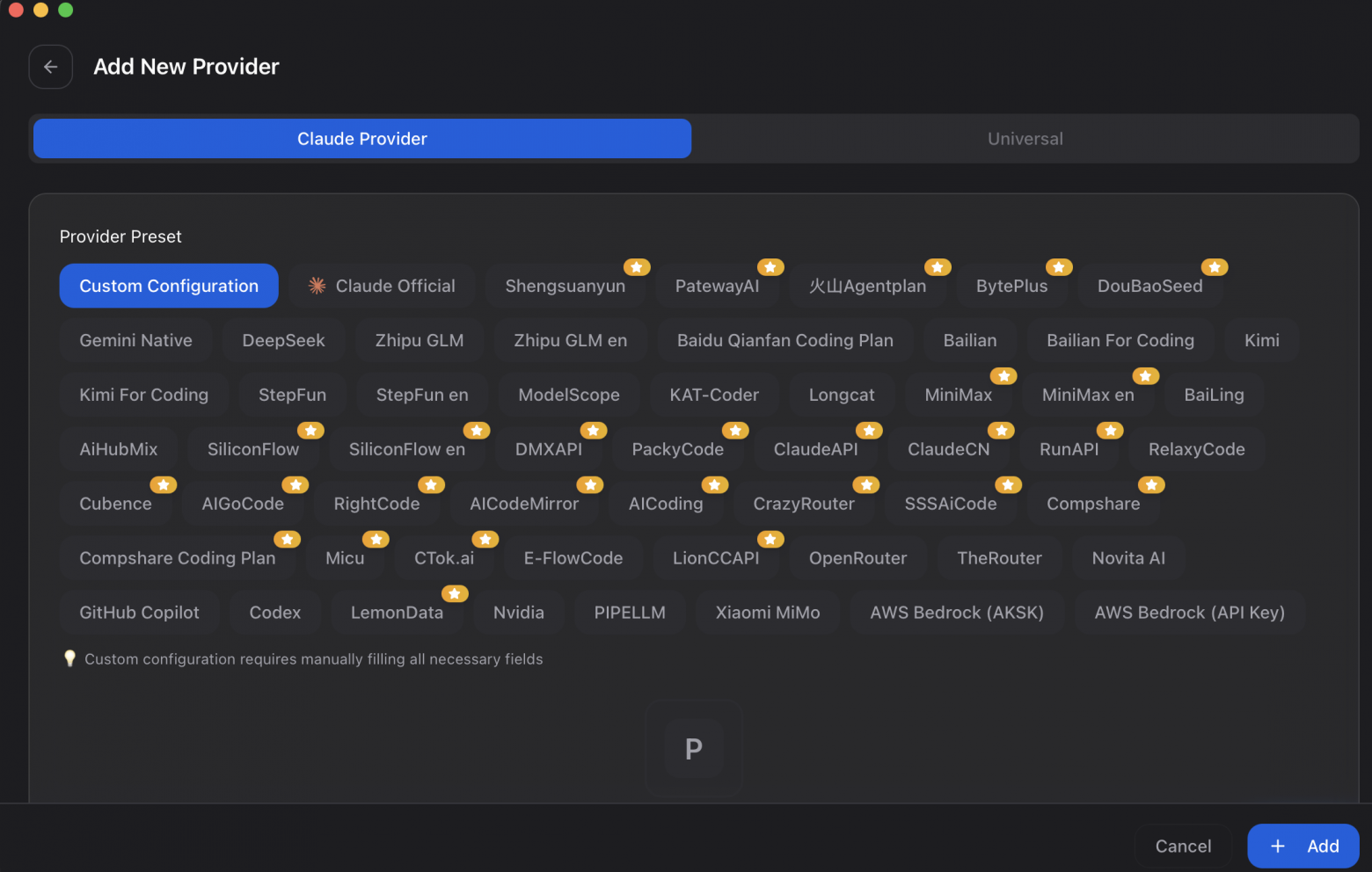Pick the KAT-Coder preset

pos(714,395)
